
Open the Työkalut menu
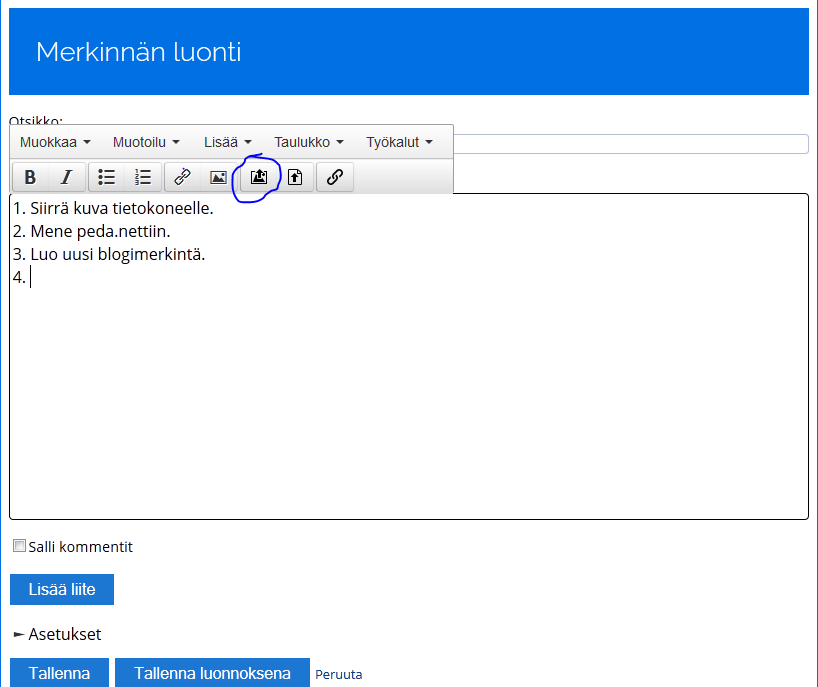[399, 142]
